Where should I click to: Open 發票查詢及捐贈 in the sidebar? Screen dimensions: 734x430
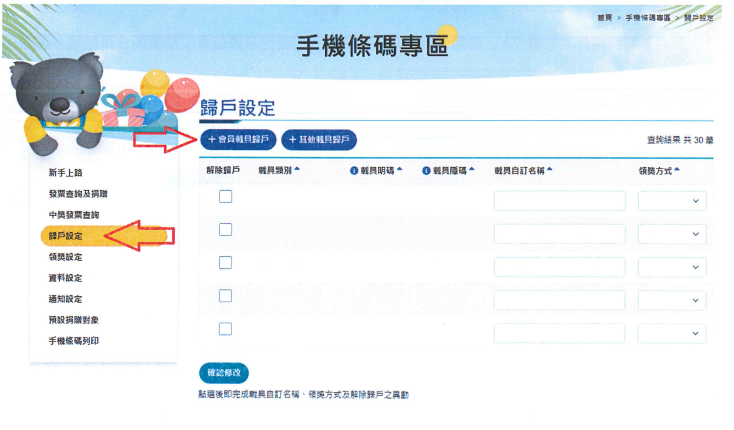click(78, 194)
